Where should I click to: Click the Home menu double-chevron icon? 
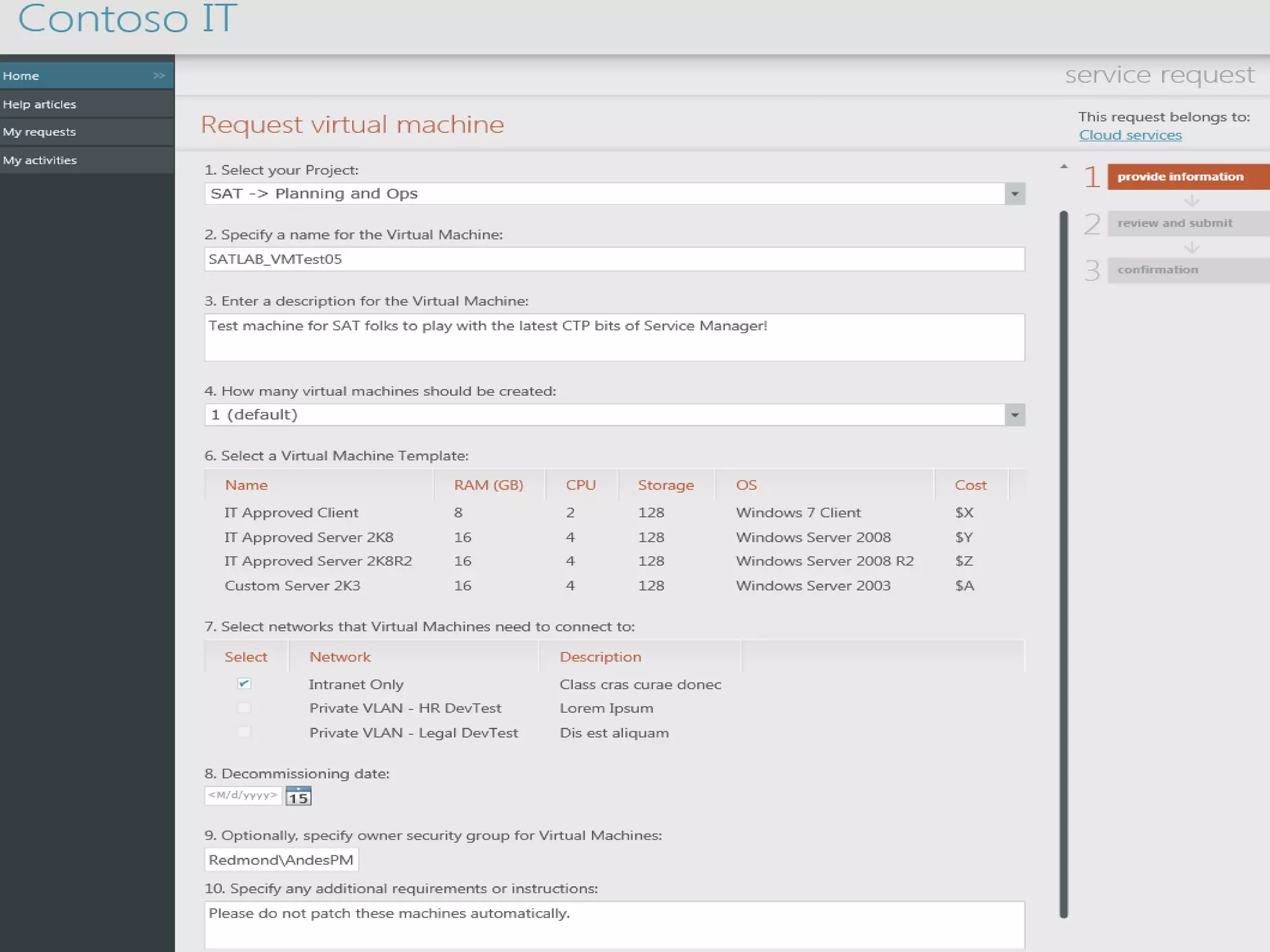[159, 76]
